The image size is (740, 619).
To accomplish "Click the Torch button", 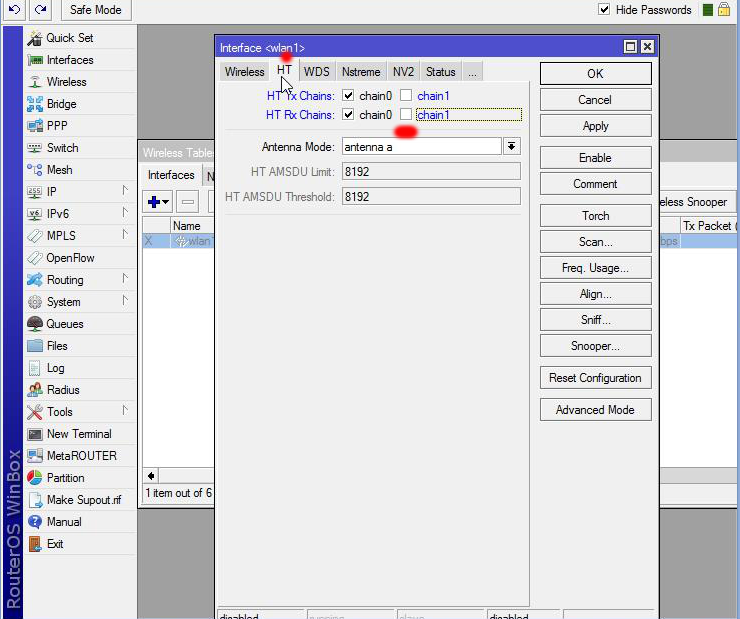I will pyautogui.click(x=596, y=216).
